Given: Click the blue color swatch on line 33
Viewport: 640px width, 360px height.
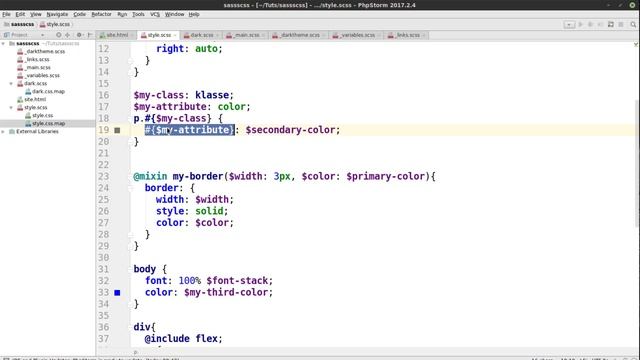Looking at the screenshot, I should (x=117, y=293).
